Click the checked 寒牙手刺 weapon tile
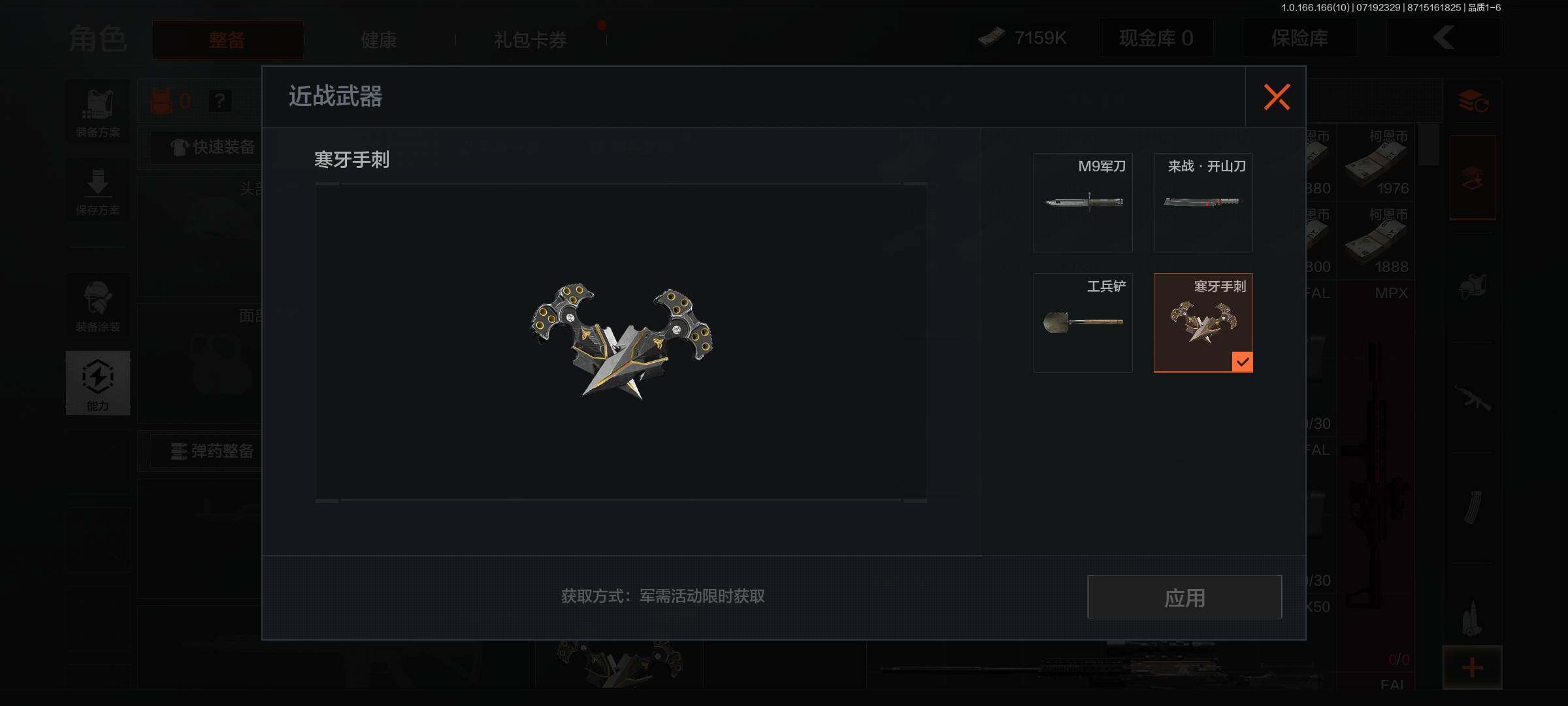 [x=1203, y=323]
